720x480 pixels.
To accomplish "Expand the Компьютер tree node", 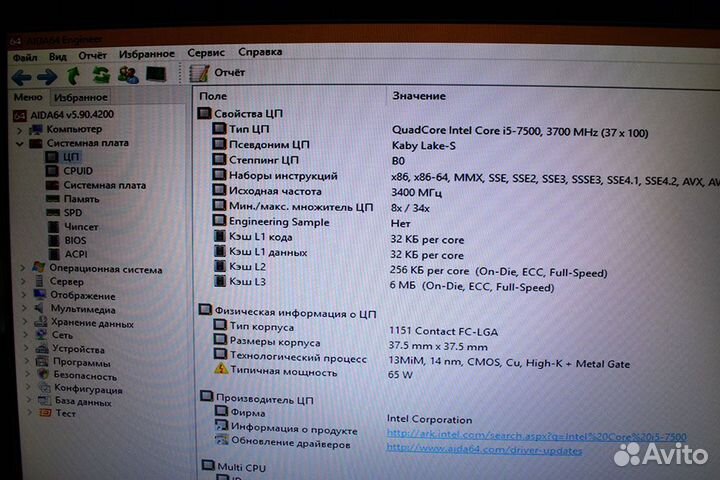I will pos(20,131).
